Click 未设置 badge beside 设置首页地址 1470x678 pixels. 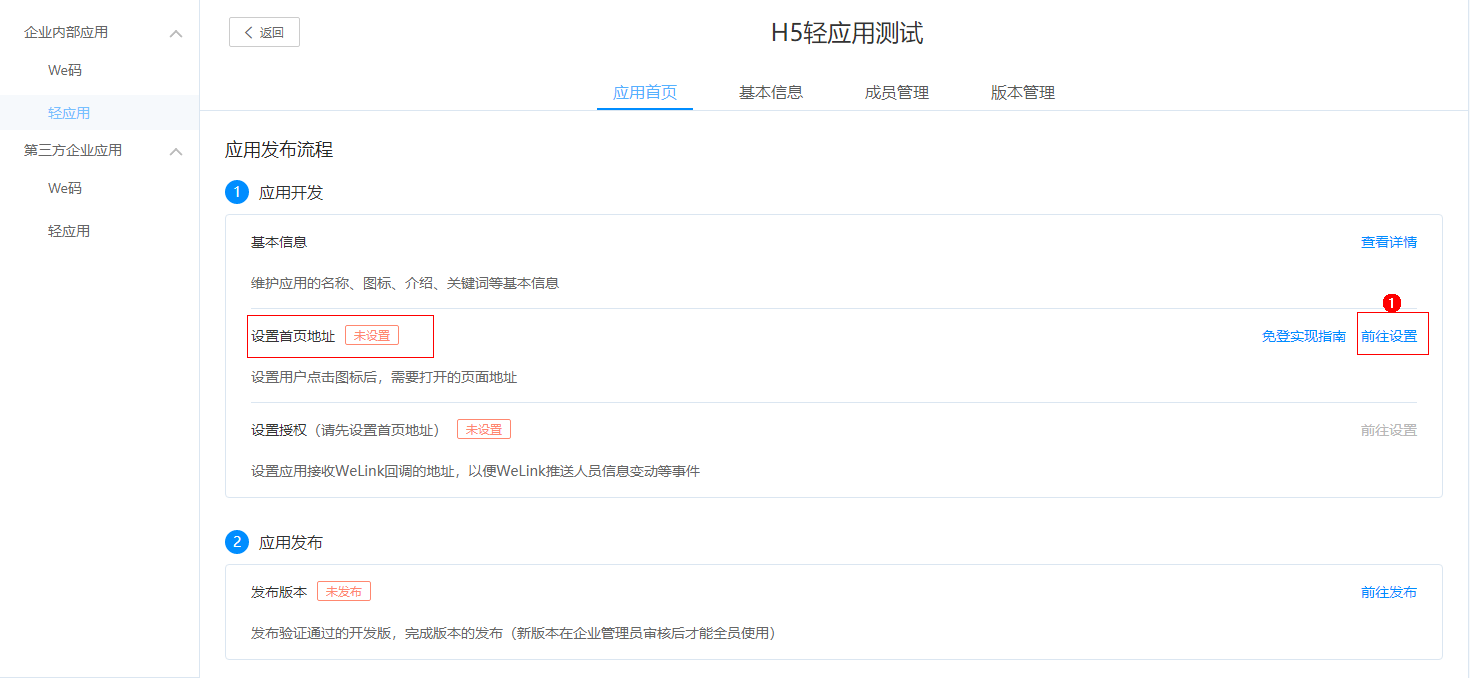point(372,336)
